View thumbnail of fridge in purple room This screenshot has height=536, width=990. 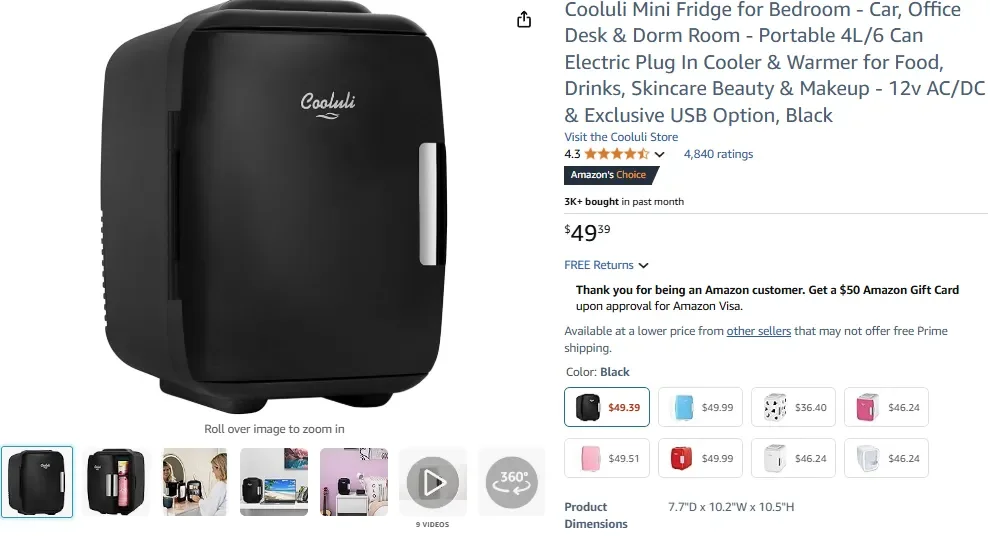click(x=354, y=482)
